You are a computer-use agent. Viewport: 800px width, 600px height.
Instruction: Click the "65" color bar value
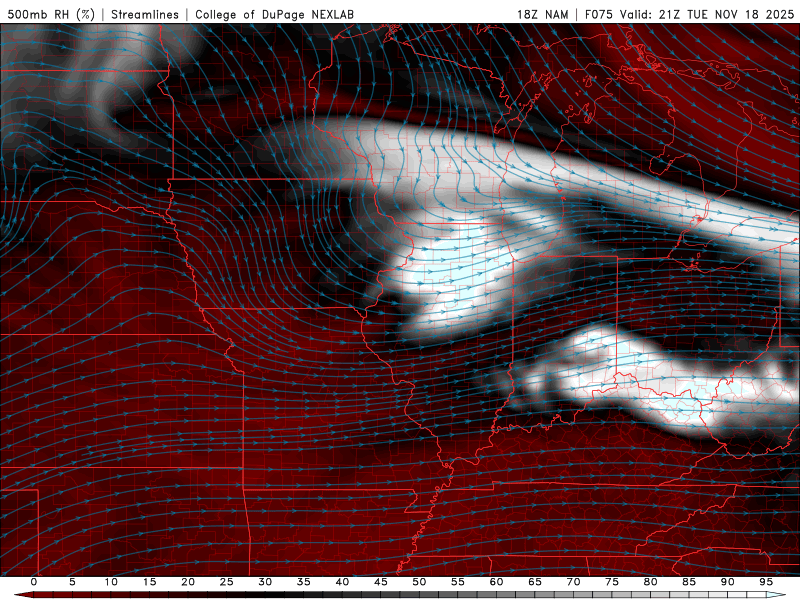coord(535,582)
